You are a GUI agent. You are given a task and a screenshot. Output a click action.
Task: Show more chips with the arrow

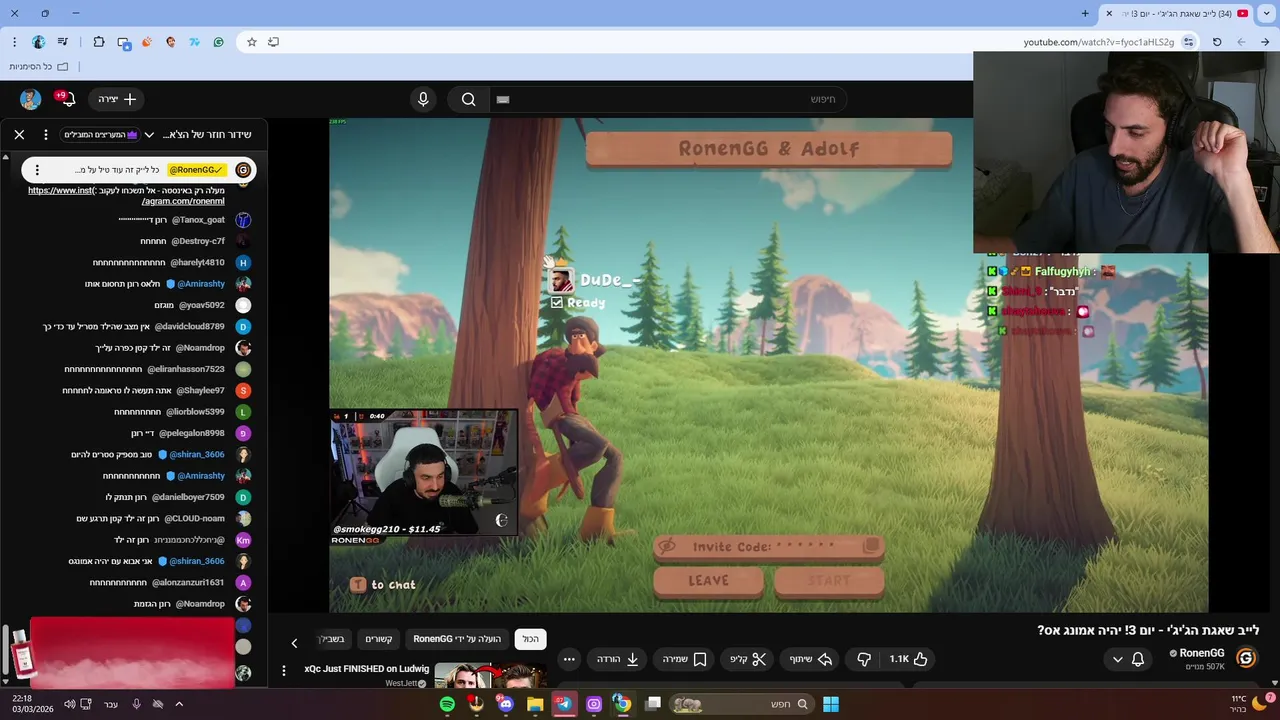pos(294,643)
